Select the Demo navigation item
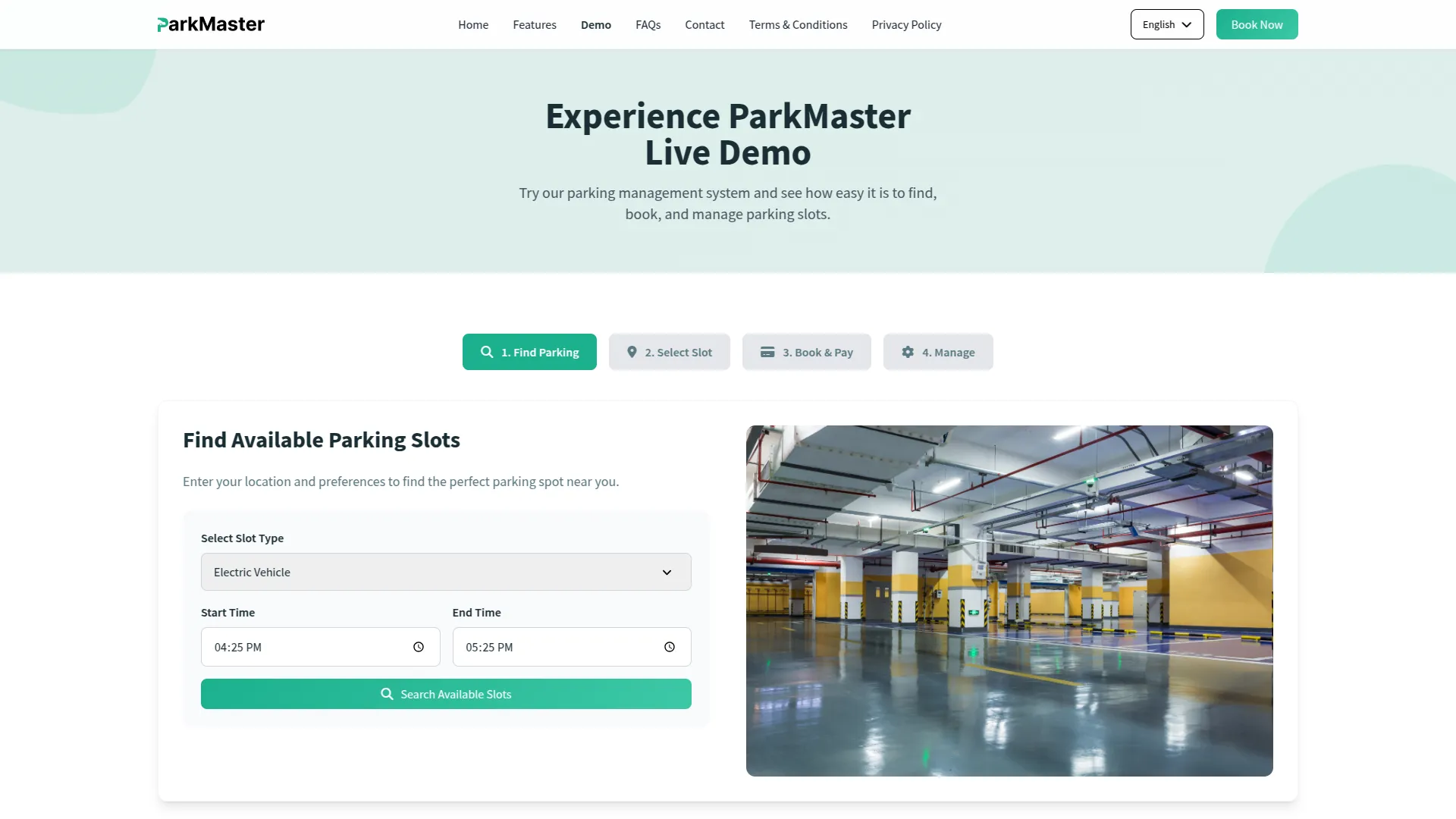The height and width of the screenshot is (819, 1456). pos(595,24)
